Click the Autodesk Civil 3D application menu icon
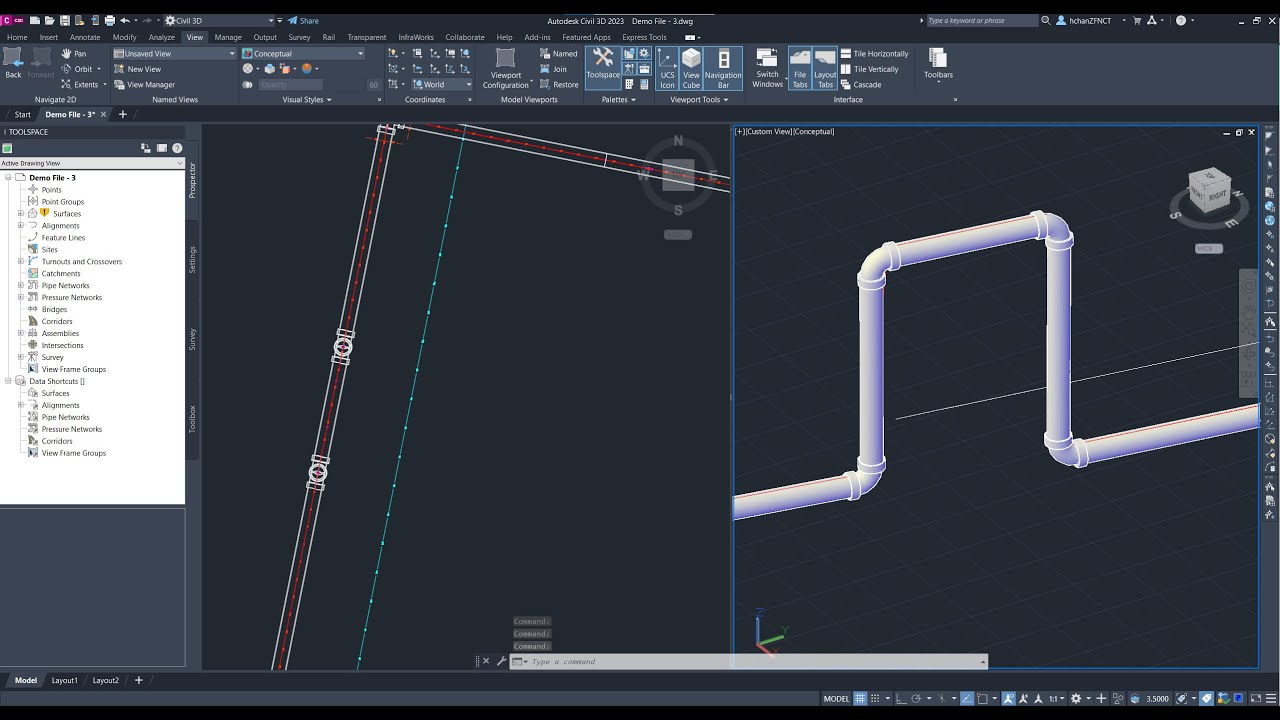This screenshot has width=1280, height=720. pyautogui.click(x=13, y=20)
